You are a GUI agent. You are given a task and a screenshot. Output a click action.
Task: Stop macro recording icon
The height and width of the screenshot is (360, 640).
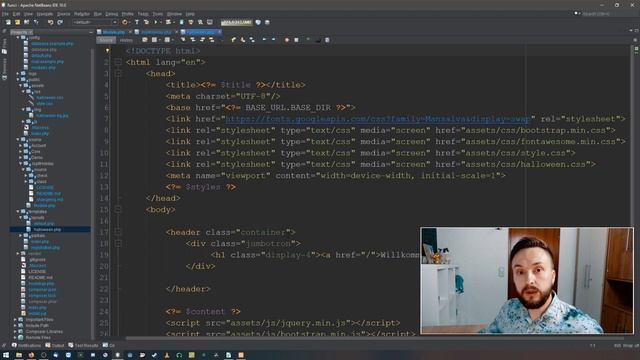(x=296, y=40)
